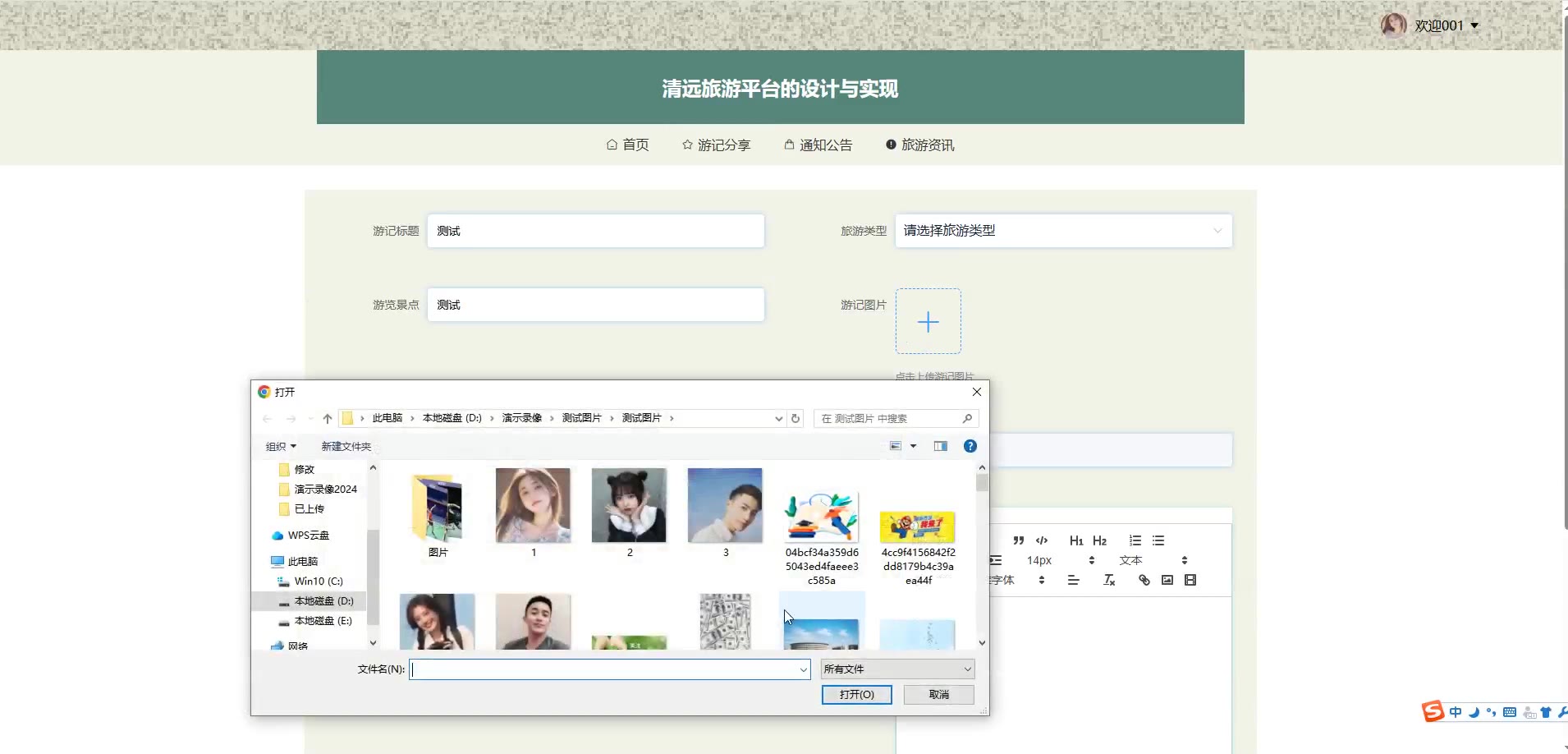Viewport: 1568px width, 754px height.
Task: Expand the 所有文件 file type dropdown
Action: click(x=897, y=669)
